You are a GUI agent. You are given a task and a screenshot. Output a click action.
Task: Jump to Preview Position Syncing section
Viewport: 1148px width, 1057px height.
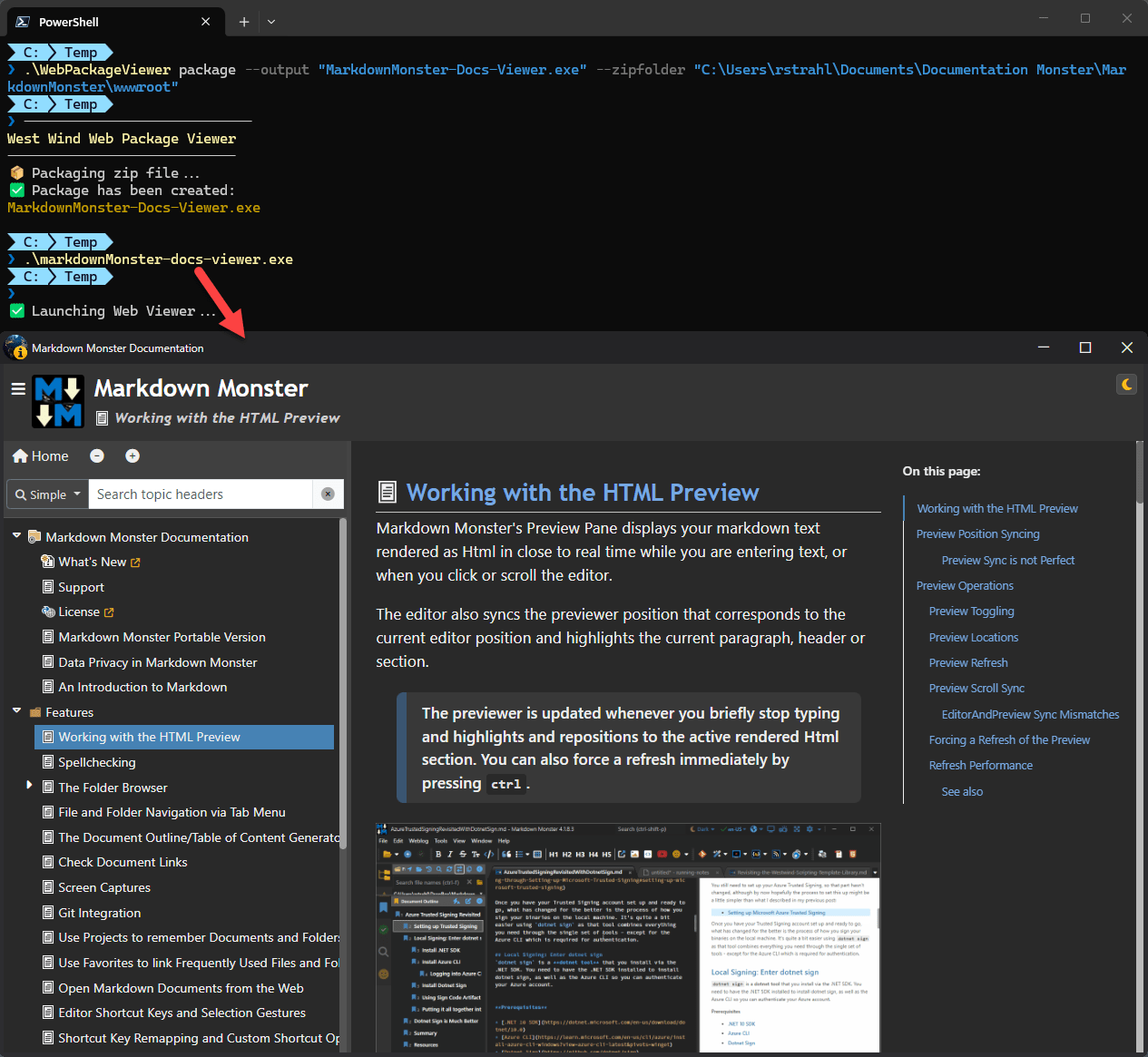click(977, 534)
